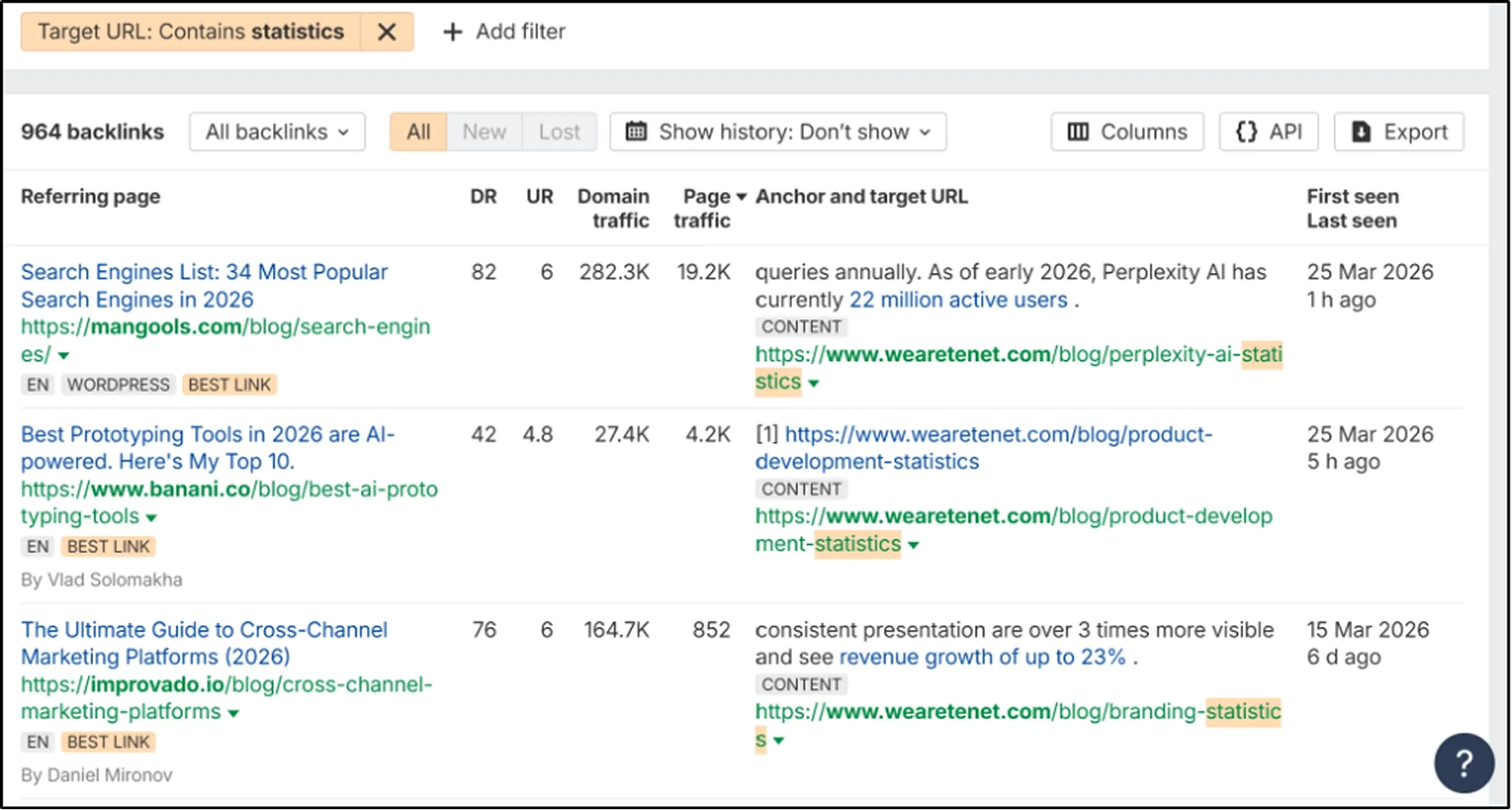Expand the perplexity-ai-statistics URL arrow

814,384
